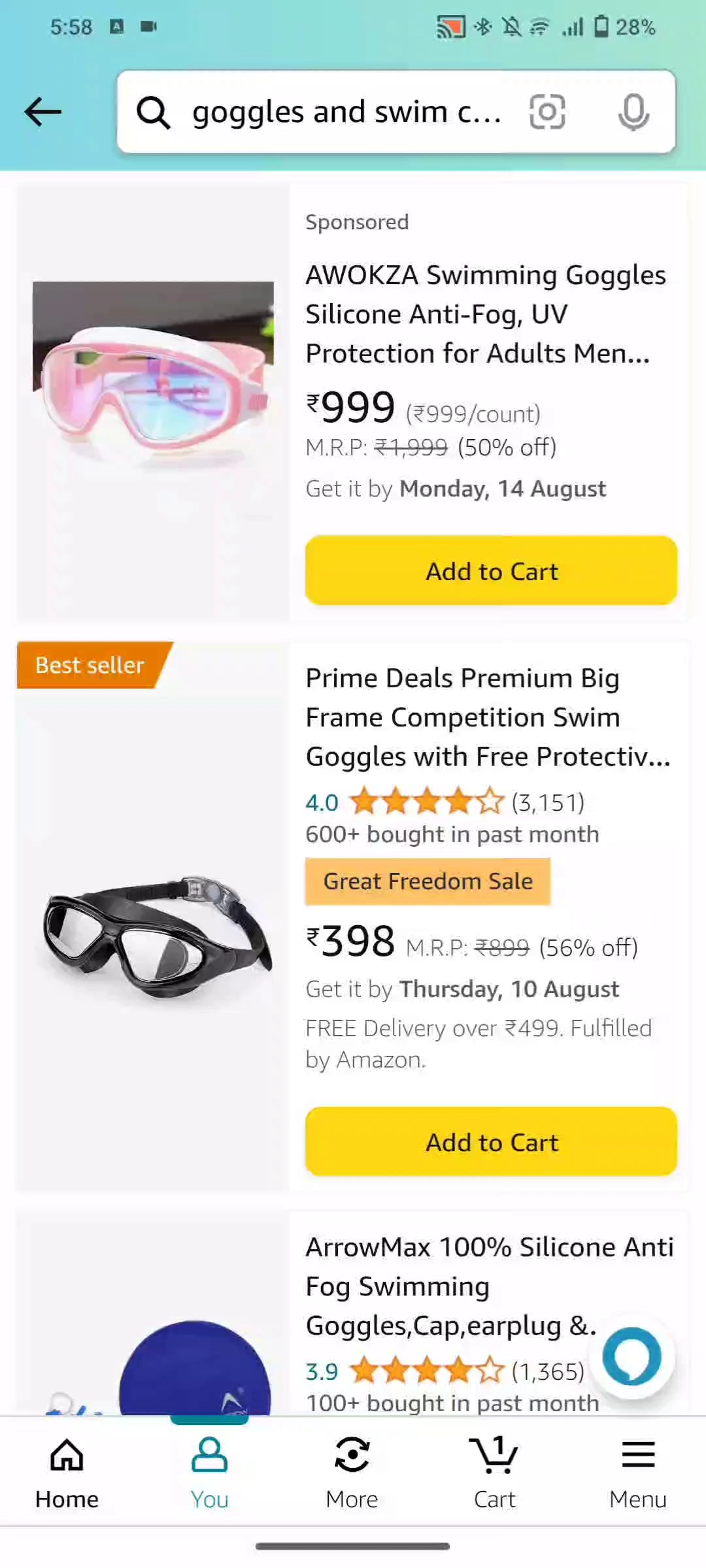The height and width of the screenshot is (1568, 706).
Task: Open ArrowMax Silicone Anti Fog Goggles listing
Action: coord(489,1286)
